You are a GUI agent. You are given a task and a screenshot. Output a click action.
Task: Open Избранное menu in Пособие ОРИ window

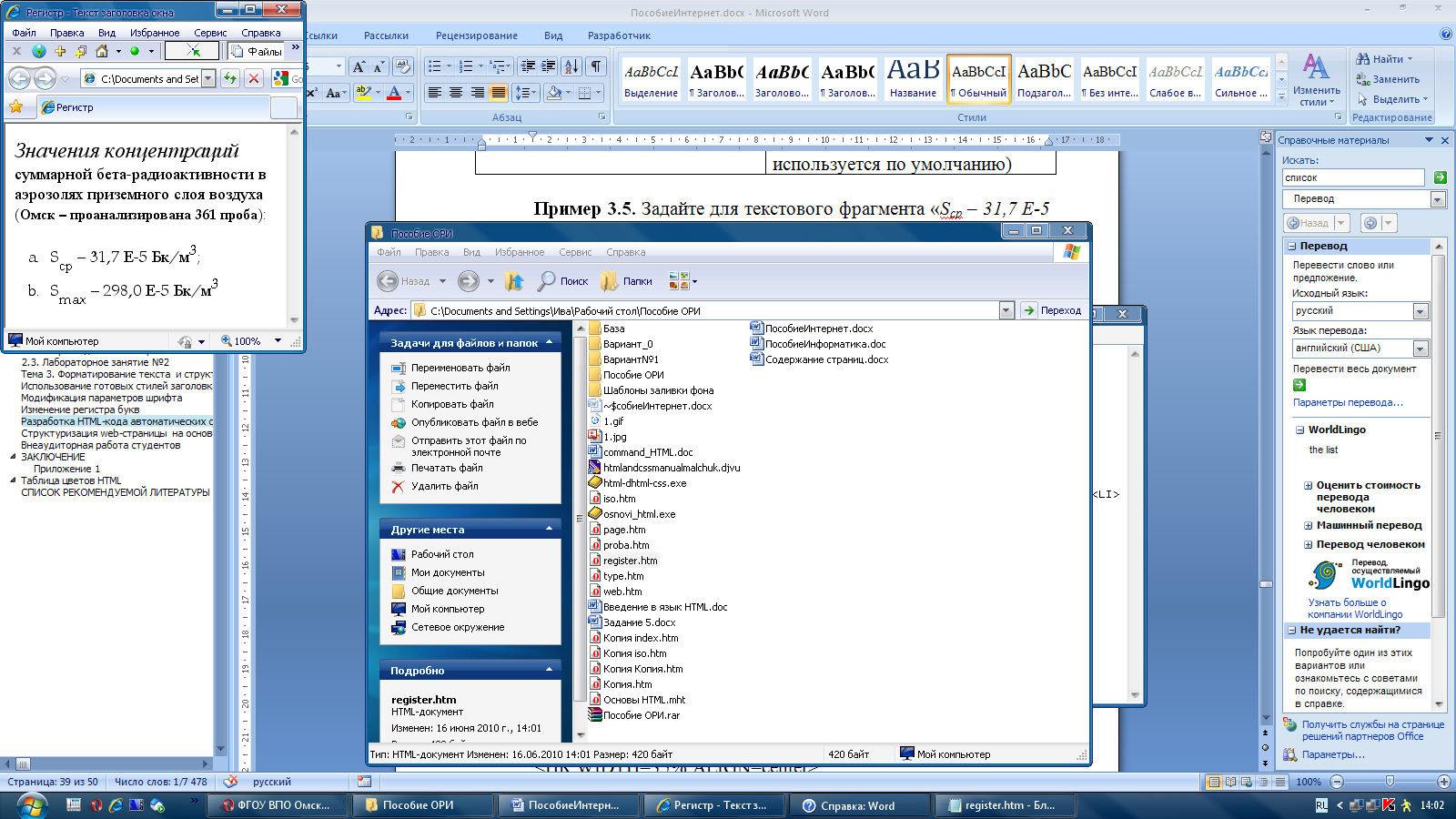pos(520,252)
